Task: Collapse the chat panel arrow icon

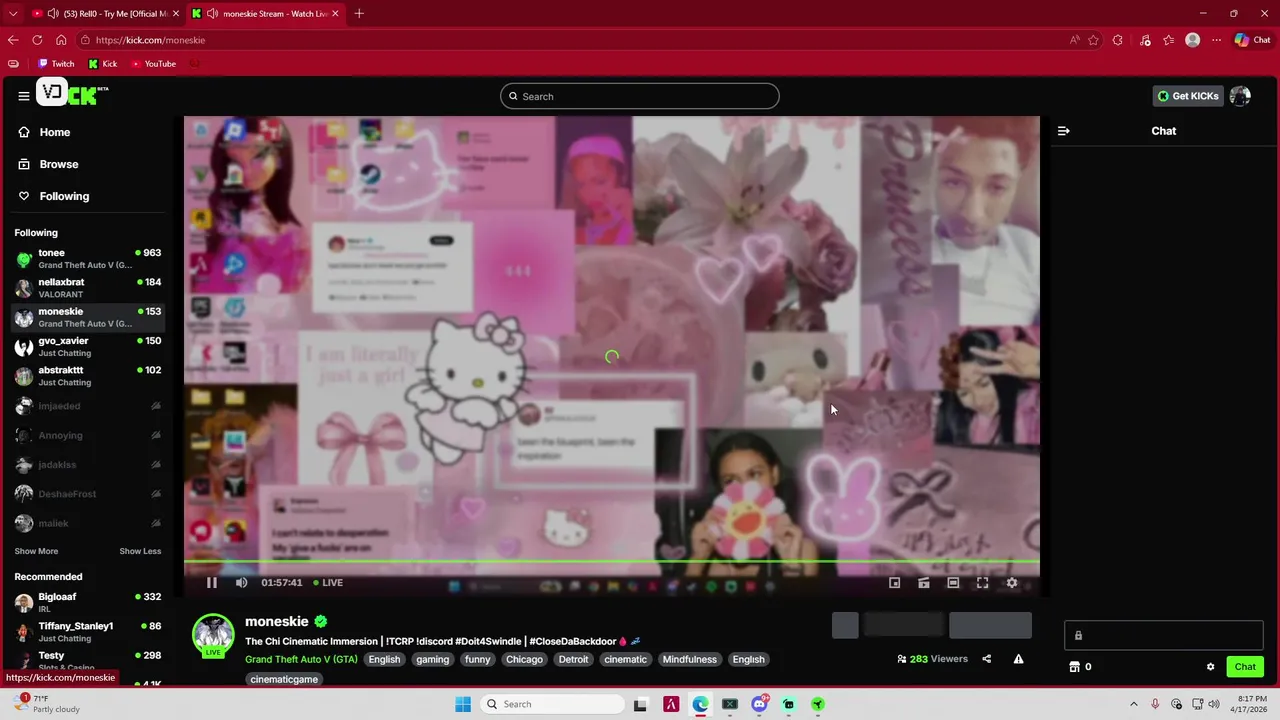Action: [x=1063, y=131]
